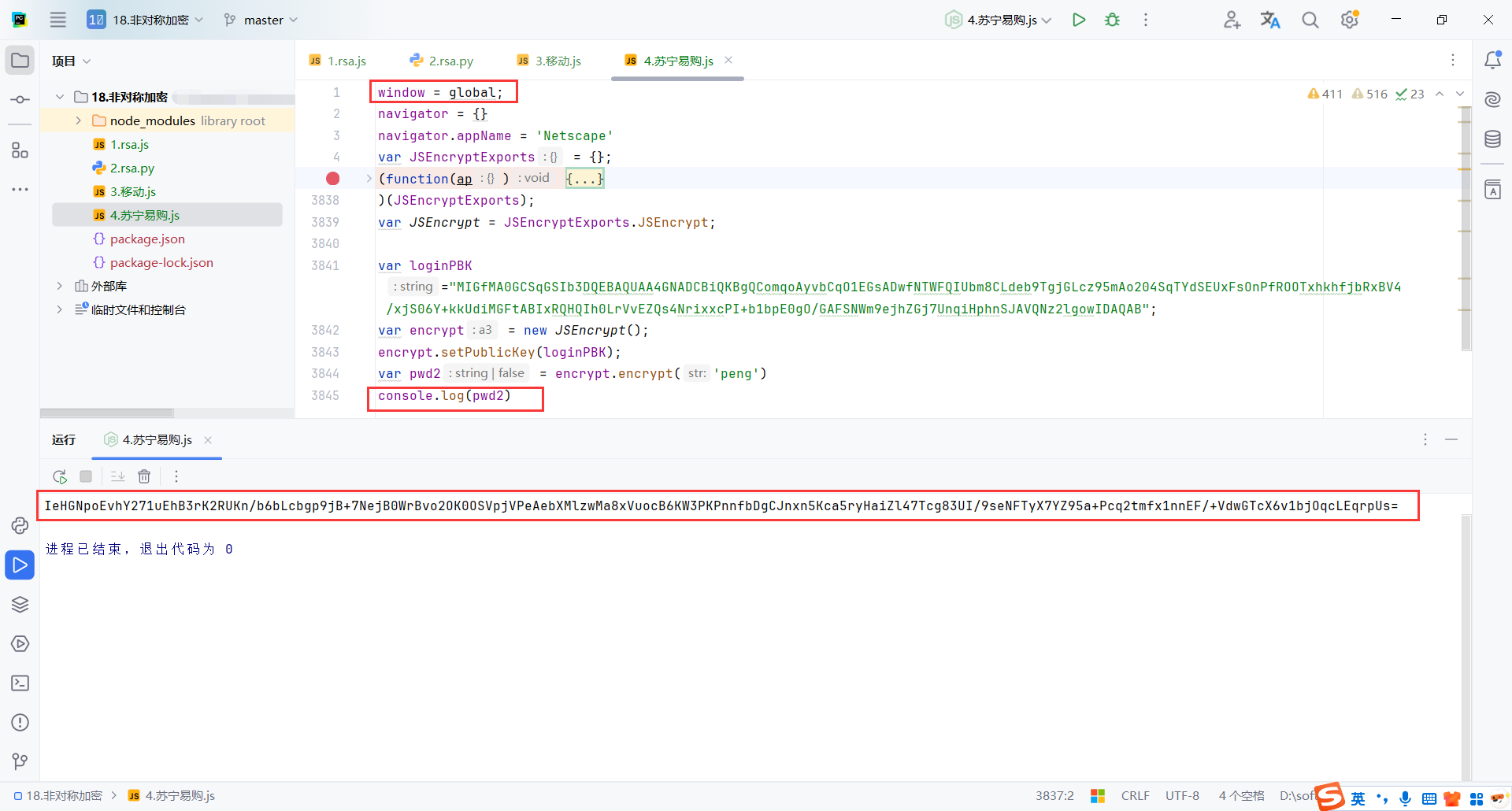Collapse the 18.非对称加密 project root
The image size is (1512, 811).
click(x=60, y=97)
